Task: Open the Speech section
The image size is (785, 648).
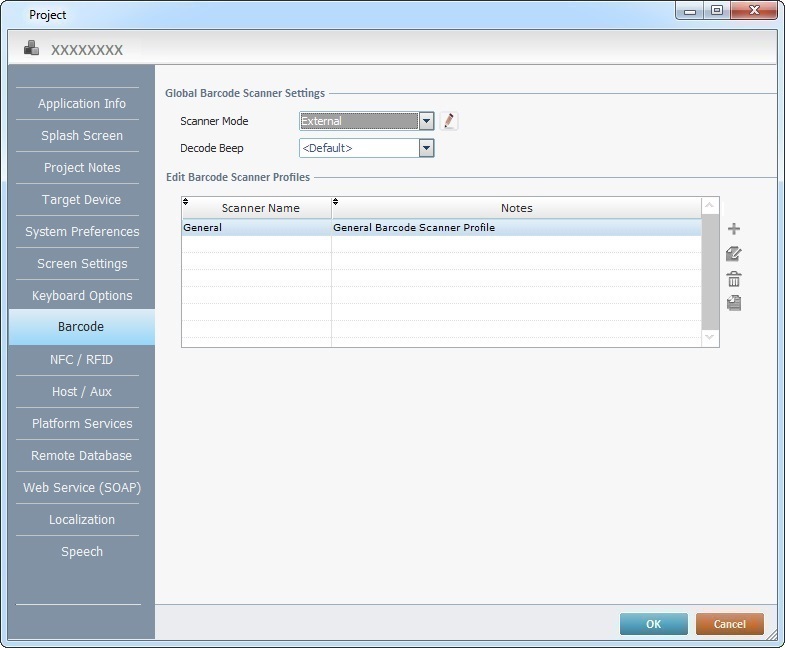Action: [82, 552]
